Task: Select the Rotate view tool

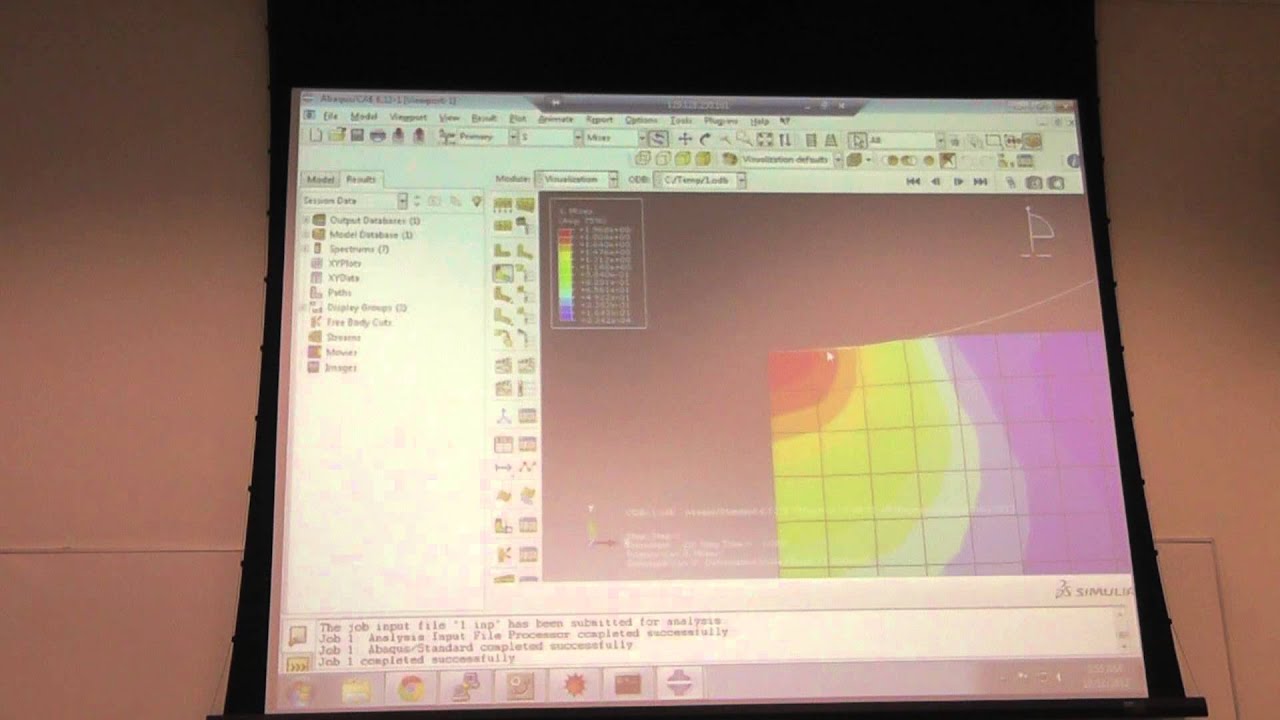Action: (705, 140)
